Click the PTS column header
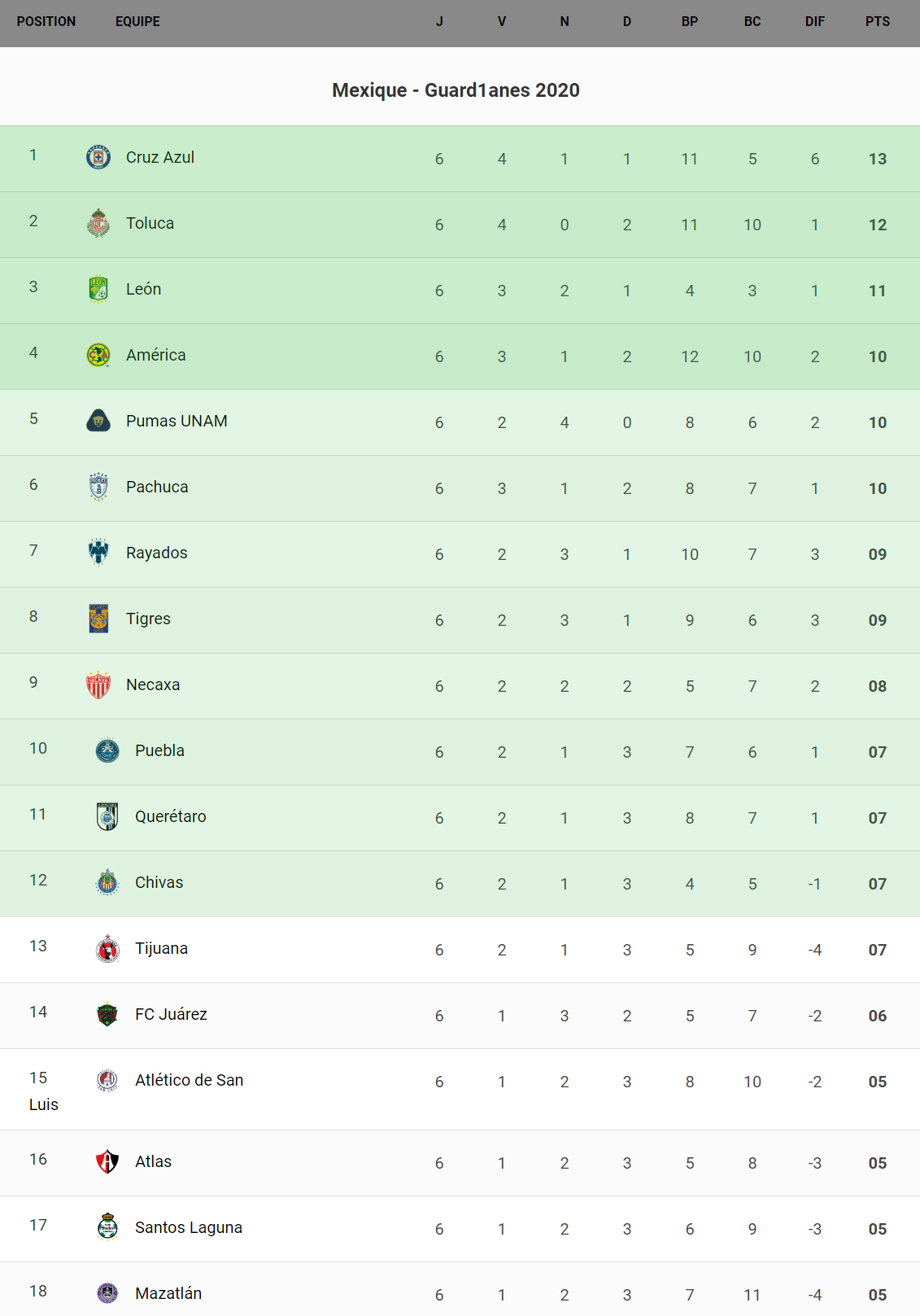This screenshot has width=920, height=1316. tap(877, 22)
